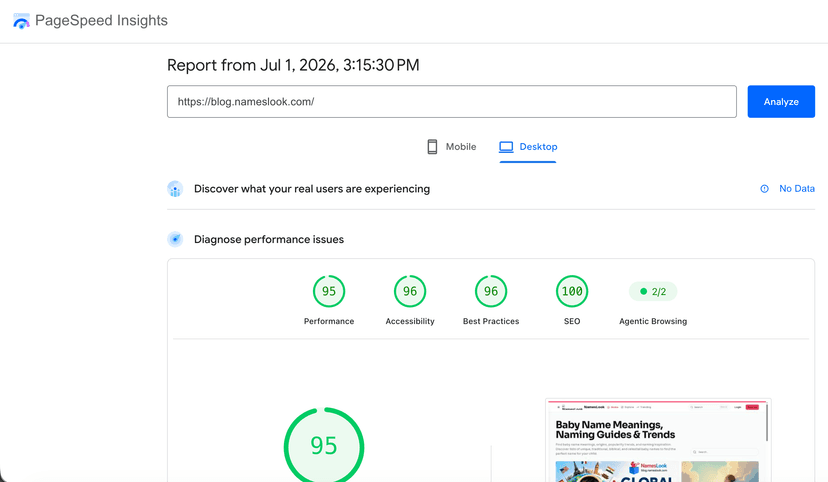
Task: Switch to the Mobile tab
Action: point(451,147)
